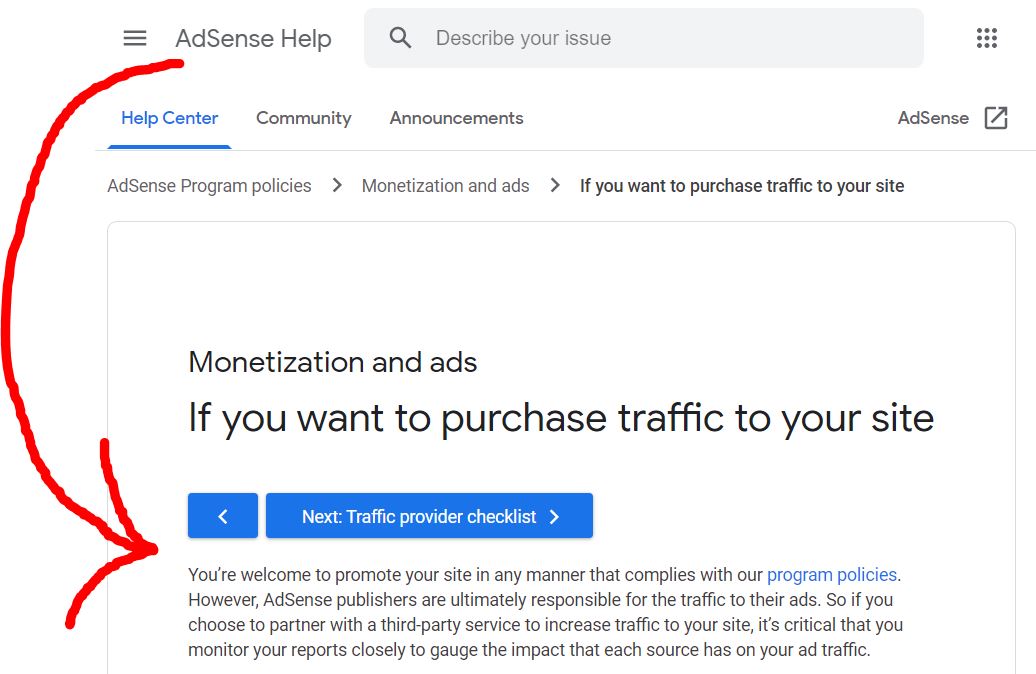Open the Announcements tab

pos(457,118)
